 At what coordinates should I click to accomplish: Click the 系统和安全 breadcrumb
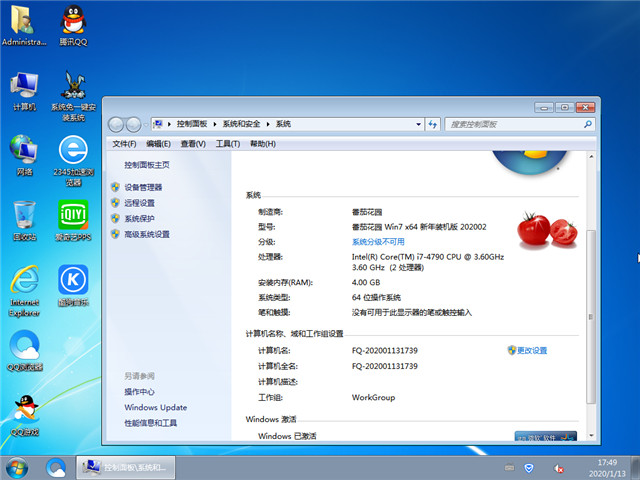[x=241, y=124]
